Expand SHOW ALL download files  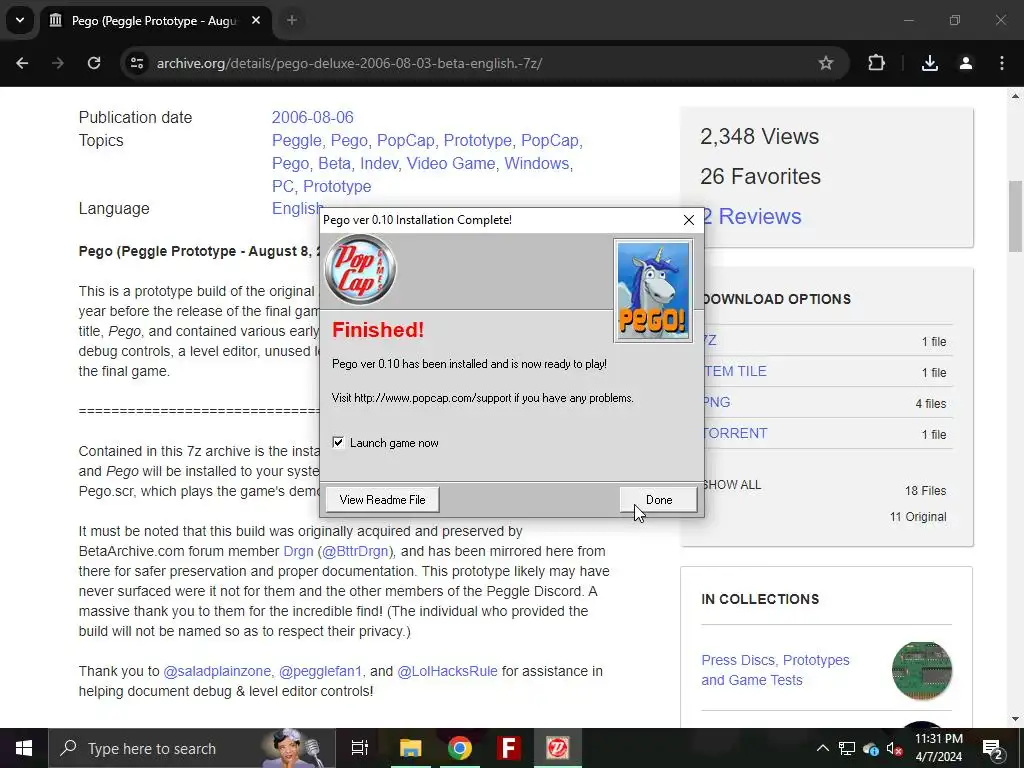coord(733,485)
